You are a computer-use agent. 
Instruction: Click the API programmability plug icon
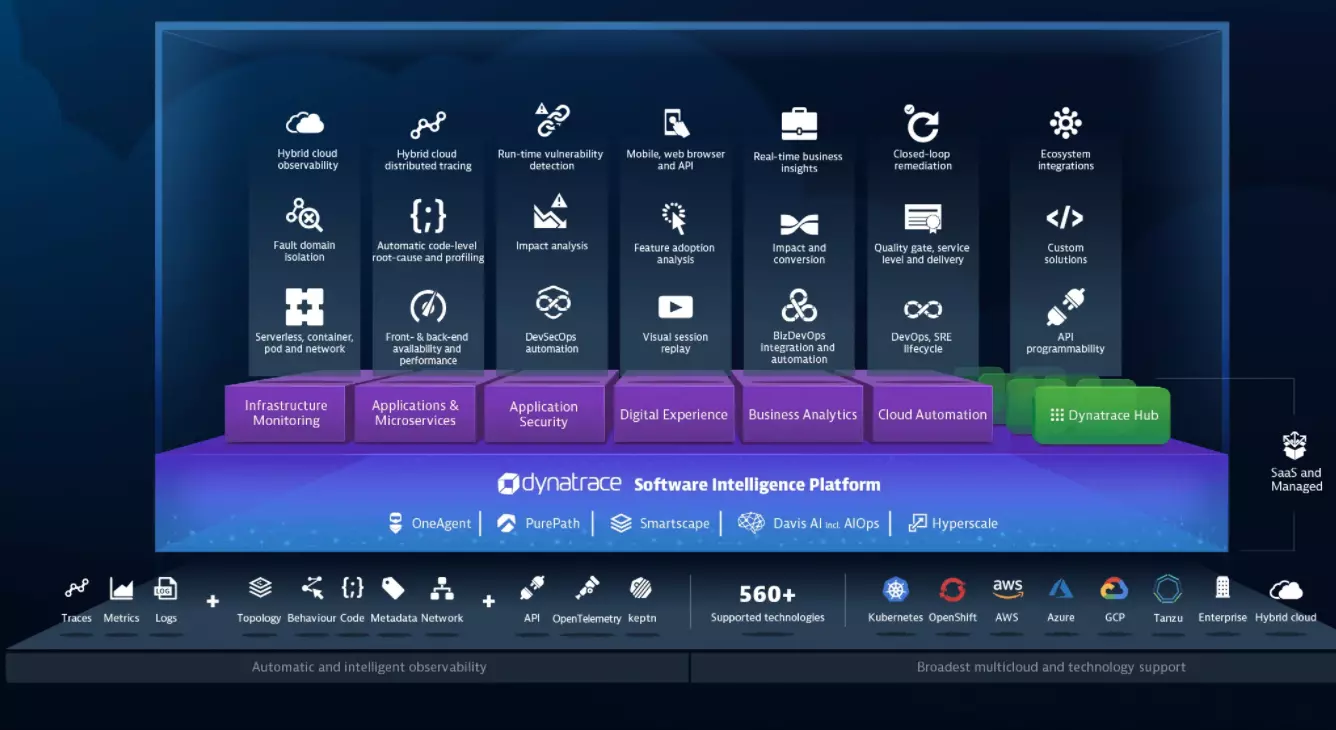click(1065, 307)
